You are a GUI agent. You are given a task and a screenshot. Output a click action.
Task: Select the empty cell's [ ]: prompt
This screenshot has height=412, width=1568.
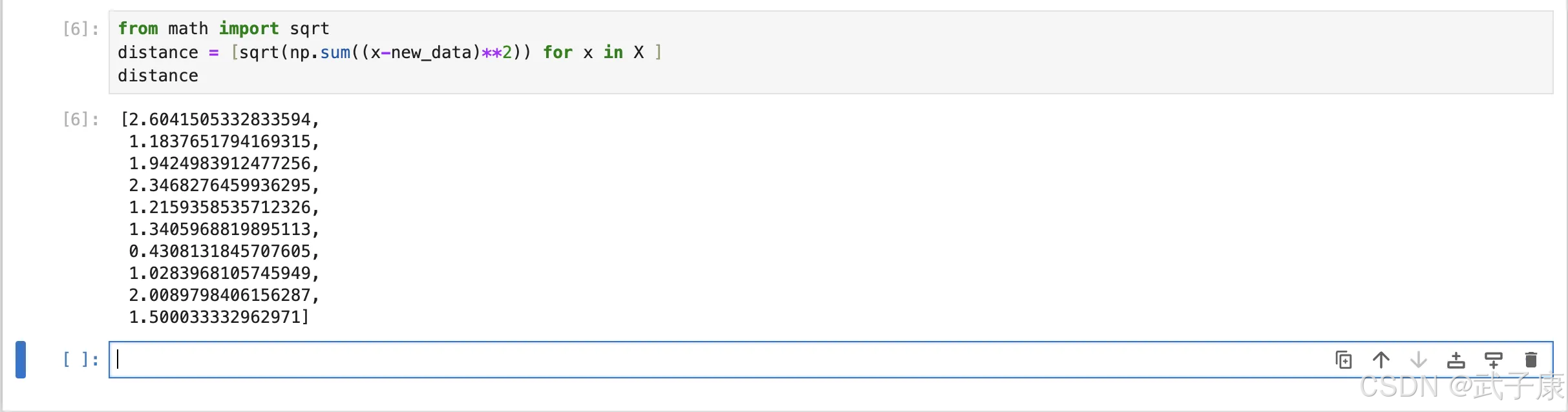[81, 360]
